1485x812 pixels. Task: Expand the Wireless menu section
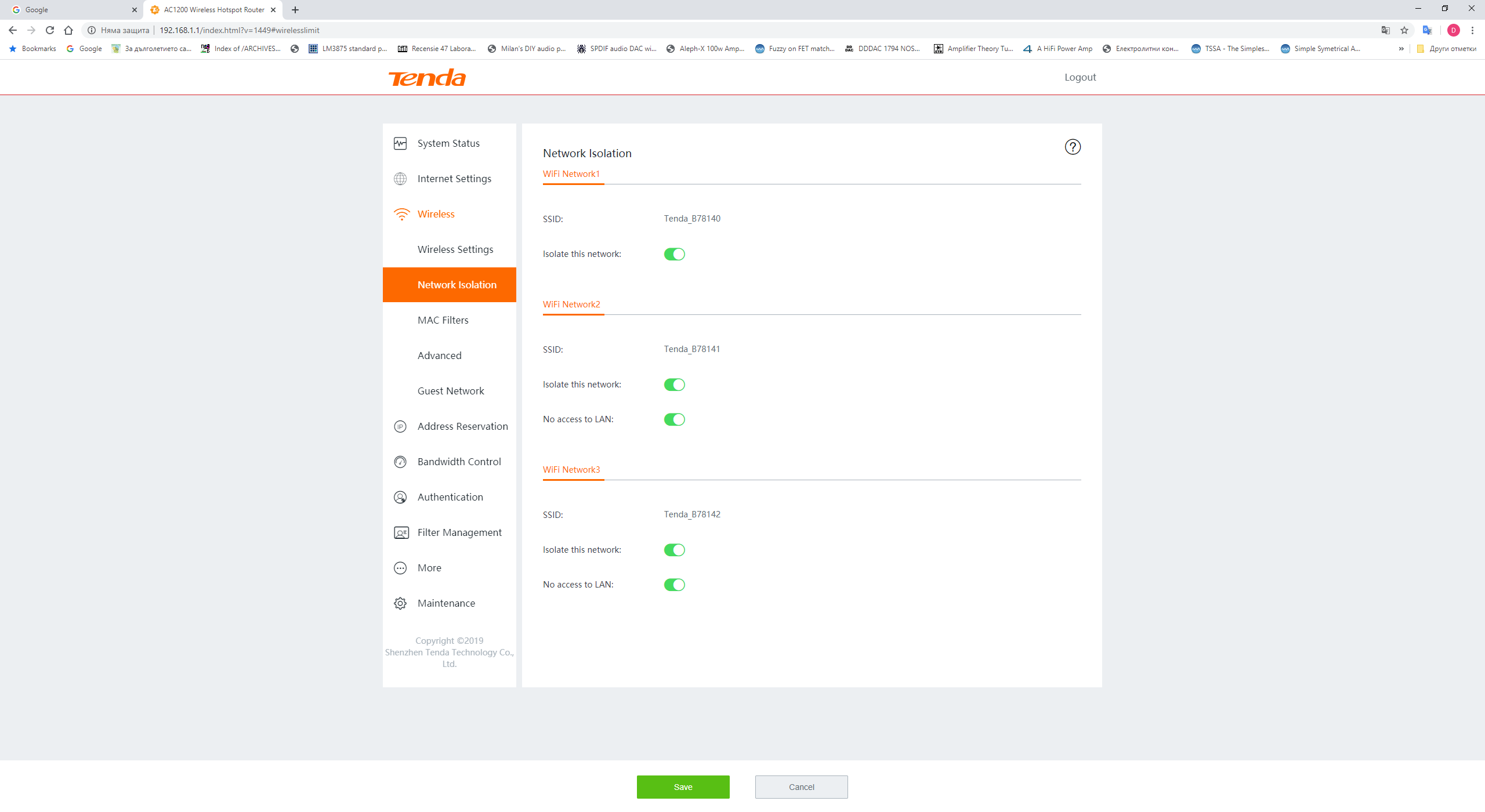pyautogui.click(x=450, y=214)
